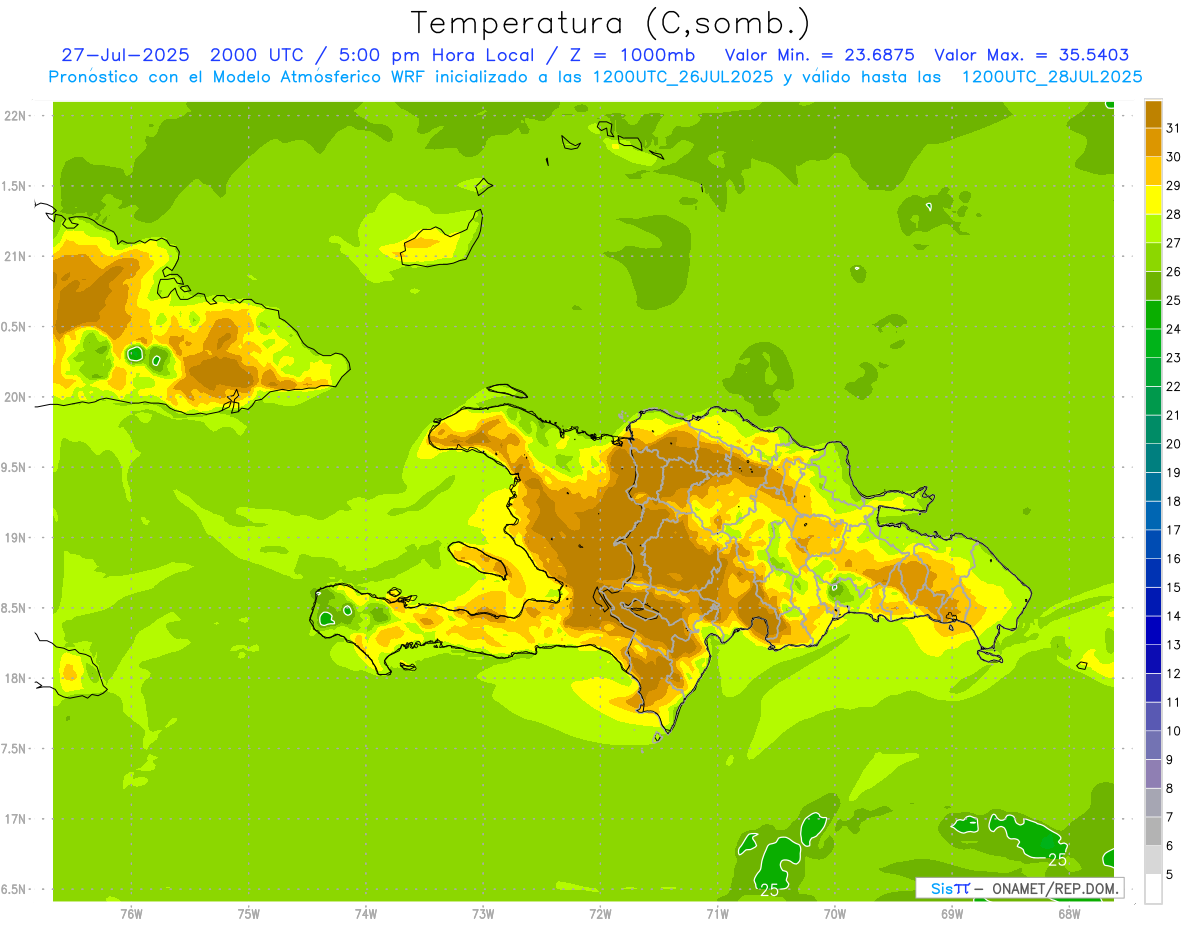Click the "12" legend scale value
Image resolution: width=1200 pixels, height=927 pixels.
1174,674
